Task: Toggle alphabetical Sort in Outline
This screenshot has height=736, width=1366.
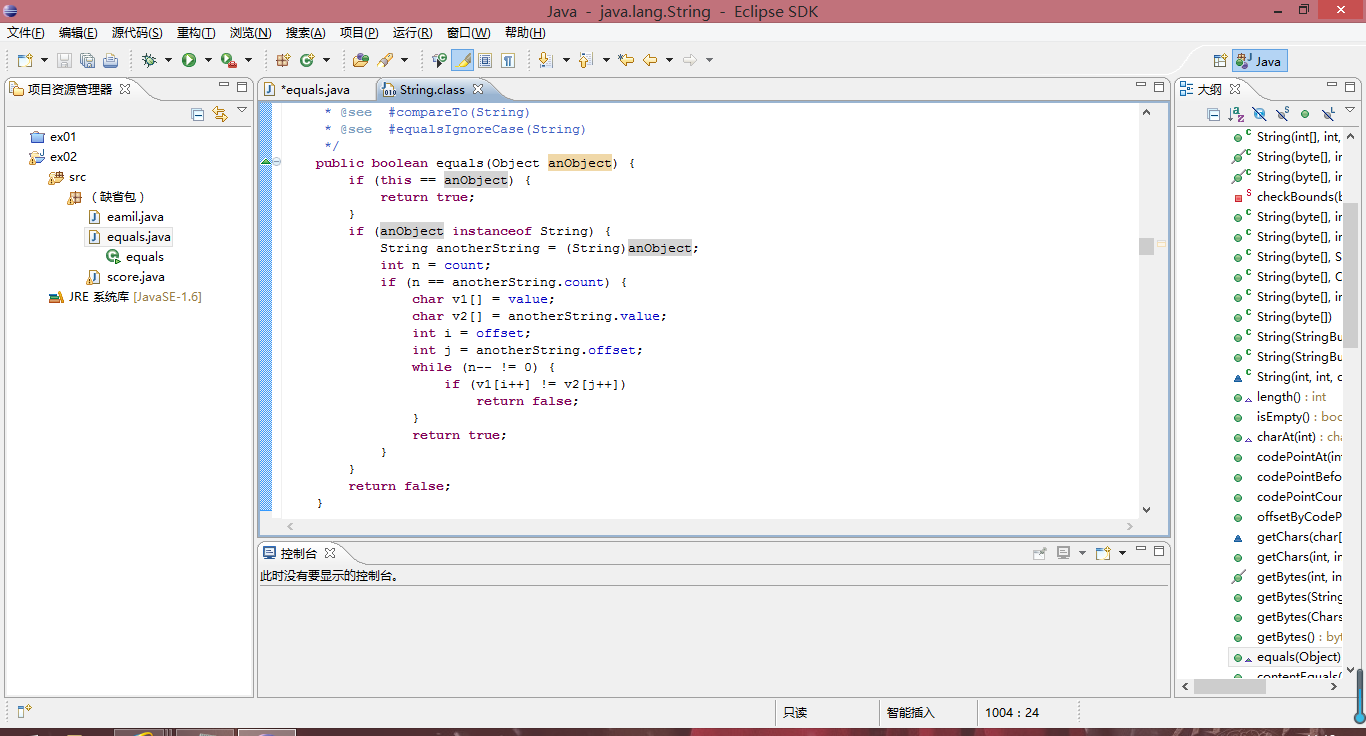Action: tap(1236, 114)
